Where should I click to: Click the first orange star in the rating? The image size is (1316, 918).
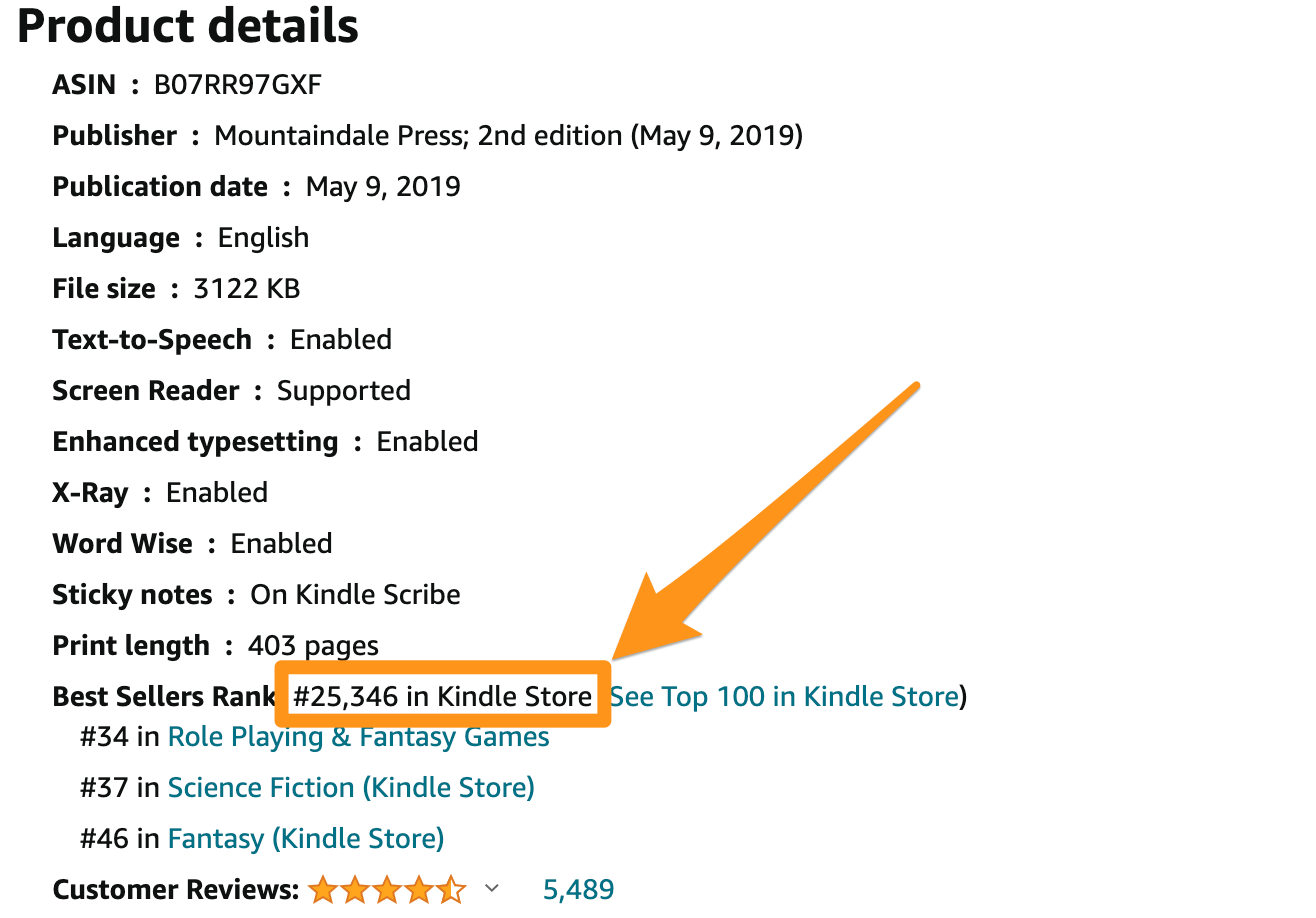click(322, 889)
